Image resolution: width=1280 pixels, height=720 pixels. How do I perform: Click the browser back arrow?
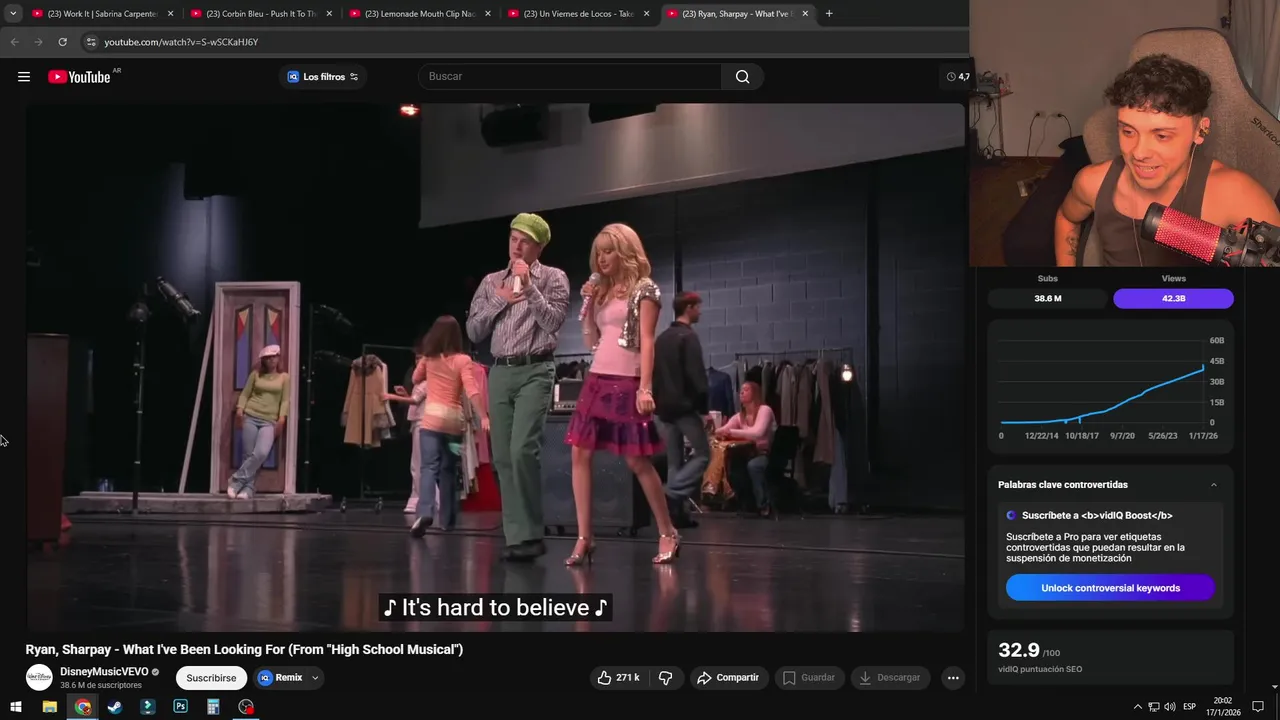pyautogui.click(x=14, y=42)
